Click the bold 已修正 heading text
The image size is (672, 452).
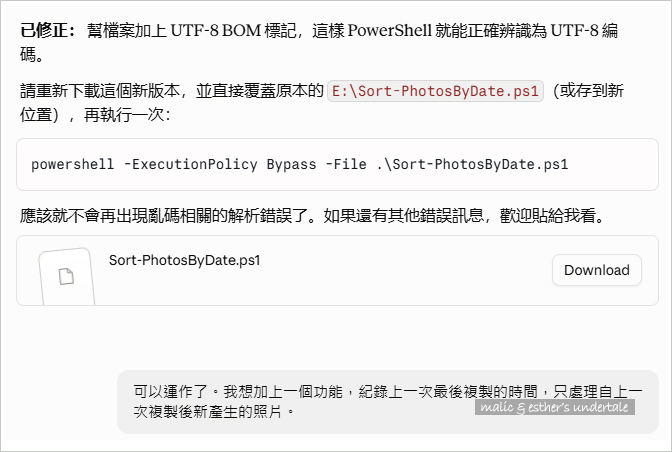point(43,31)
